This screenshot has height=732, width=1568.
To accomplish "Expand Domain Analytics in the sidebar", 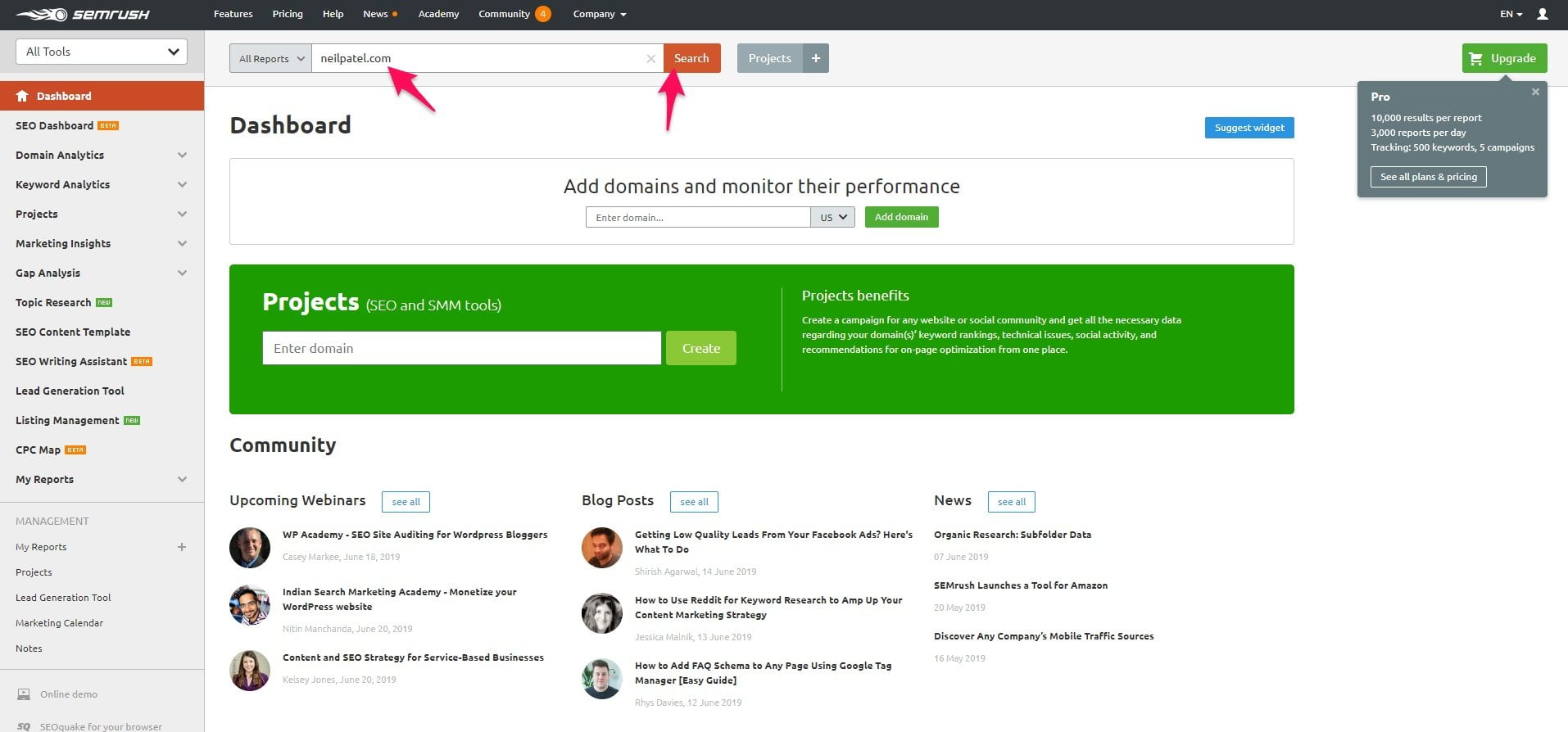I will (x=182, y=155).
